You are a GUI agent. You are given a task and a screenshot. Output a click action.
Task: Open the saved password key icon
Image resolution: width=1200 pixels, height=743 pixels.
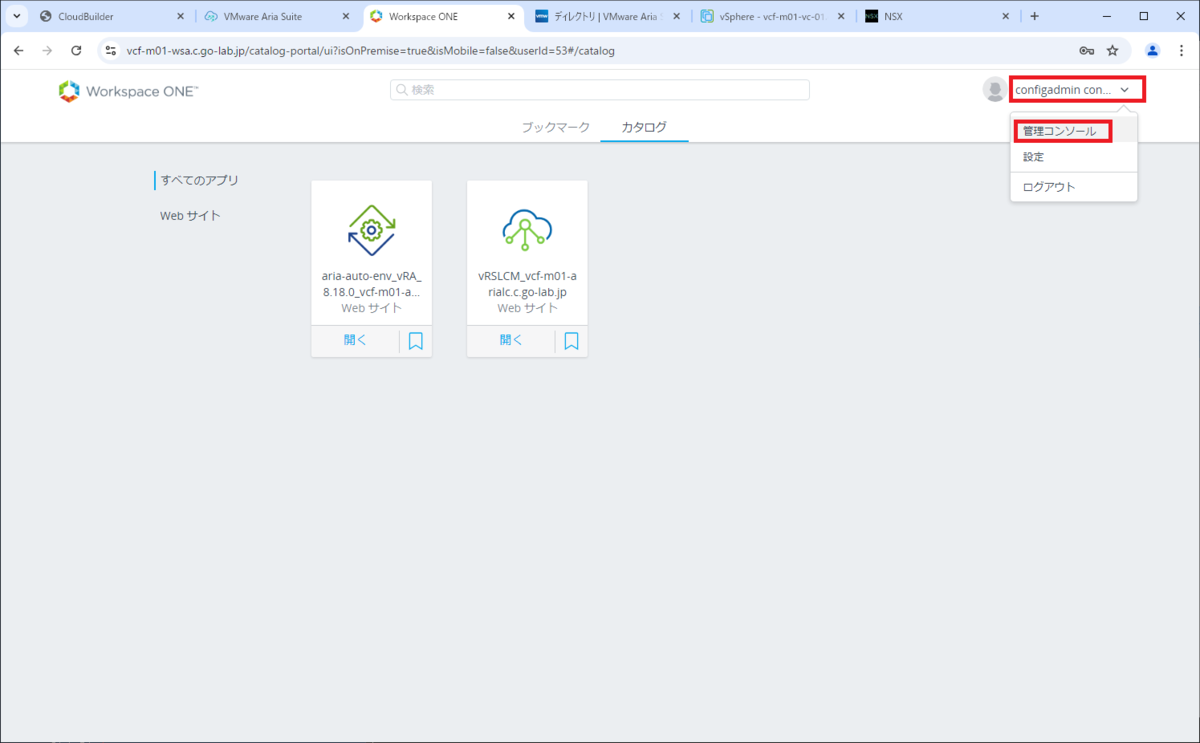click(x=1086, y=50)
